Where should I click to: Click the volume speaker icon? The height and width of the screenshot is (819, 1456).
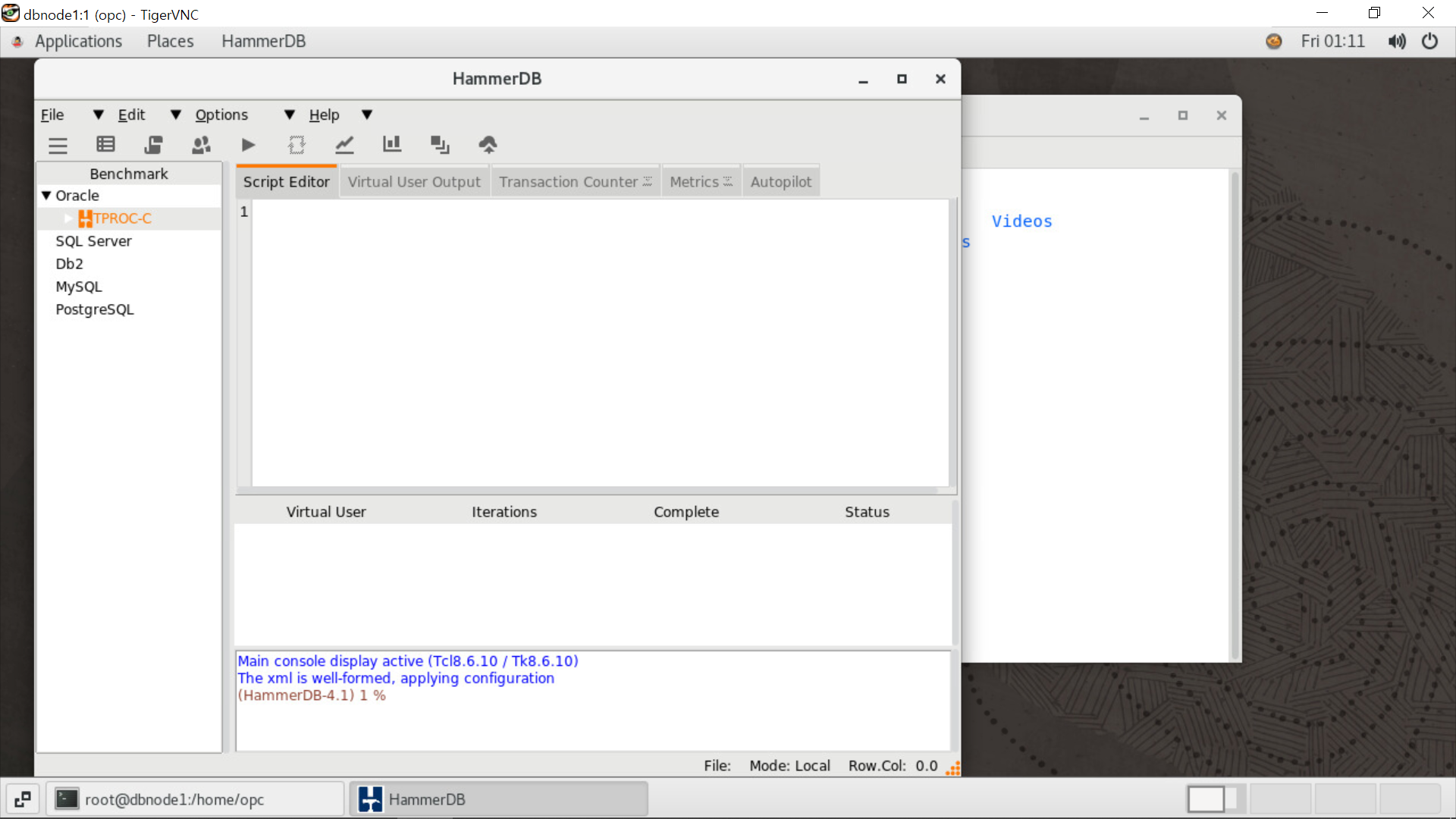click(1396, 42)
